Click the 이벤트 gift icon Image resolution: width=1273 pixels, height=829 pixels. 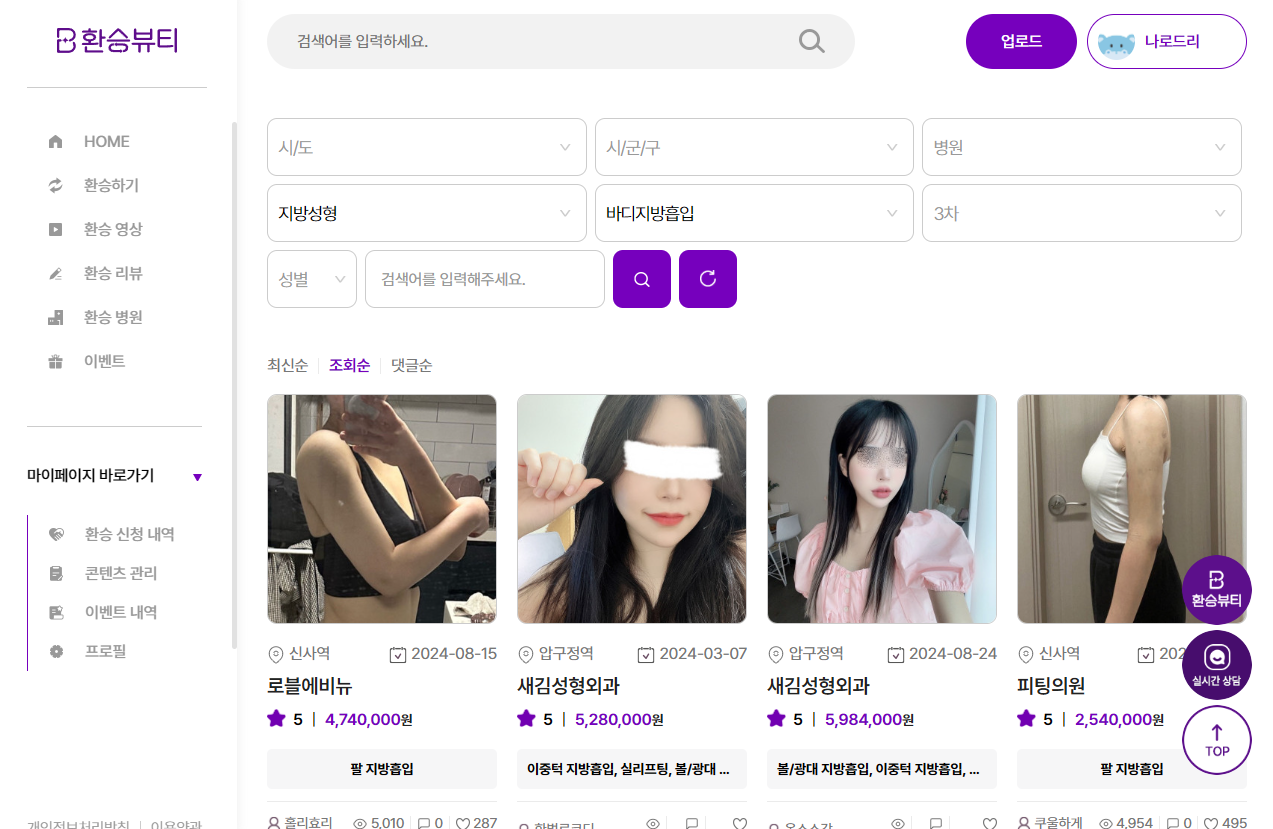(56, 362)
